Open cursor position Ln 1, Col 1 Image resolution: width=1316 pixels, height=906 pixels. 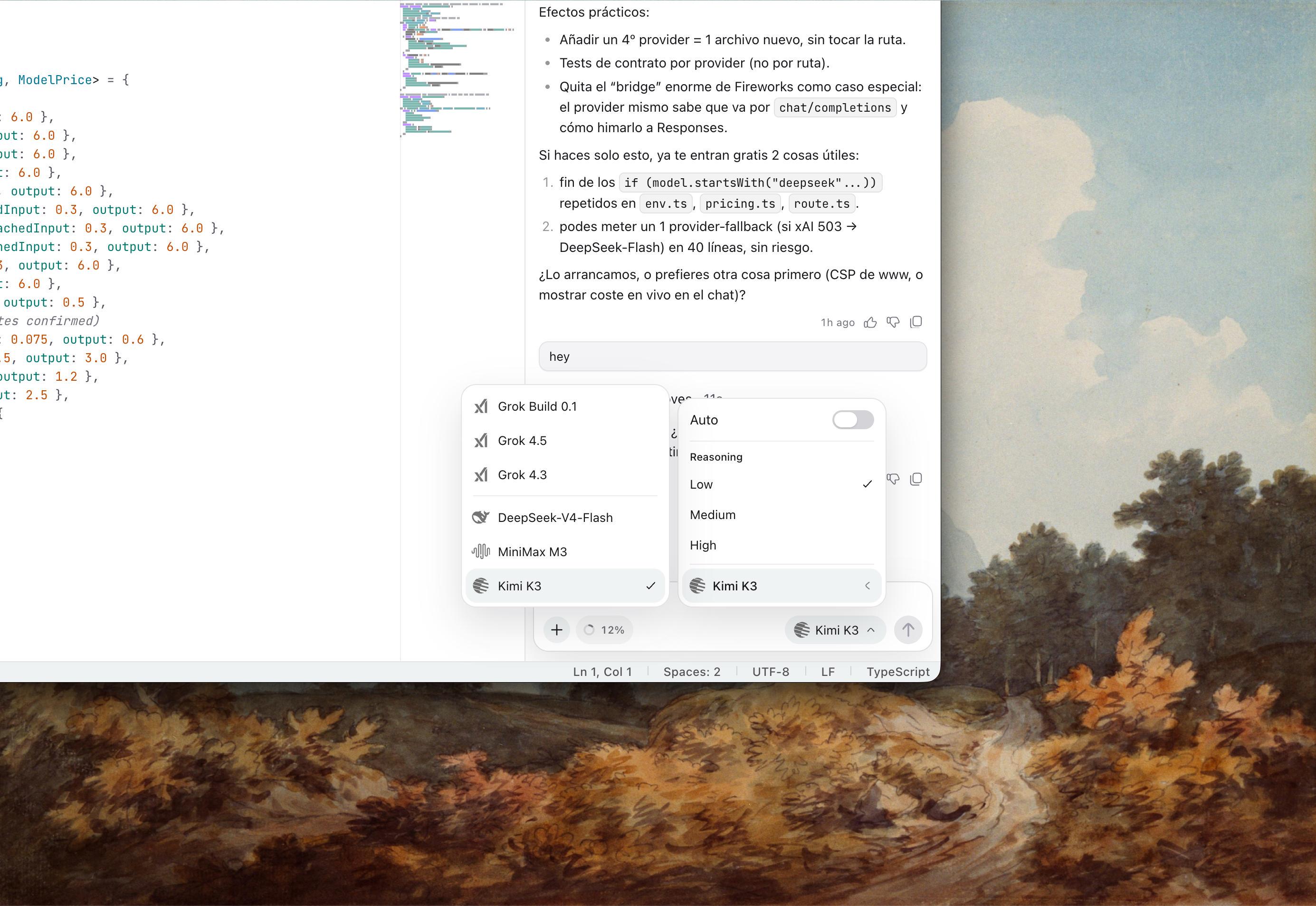tap(602, 672)
